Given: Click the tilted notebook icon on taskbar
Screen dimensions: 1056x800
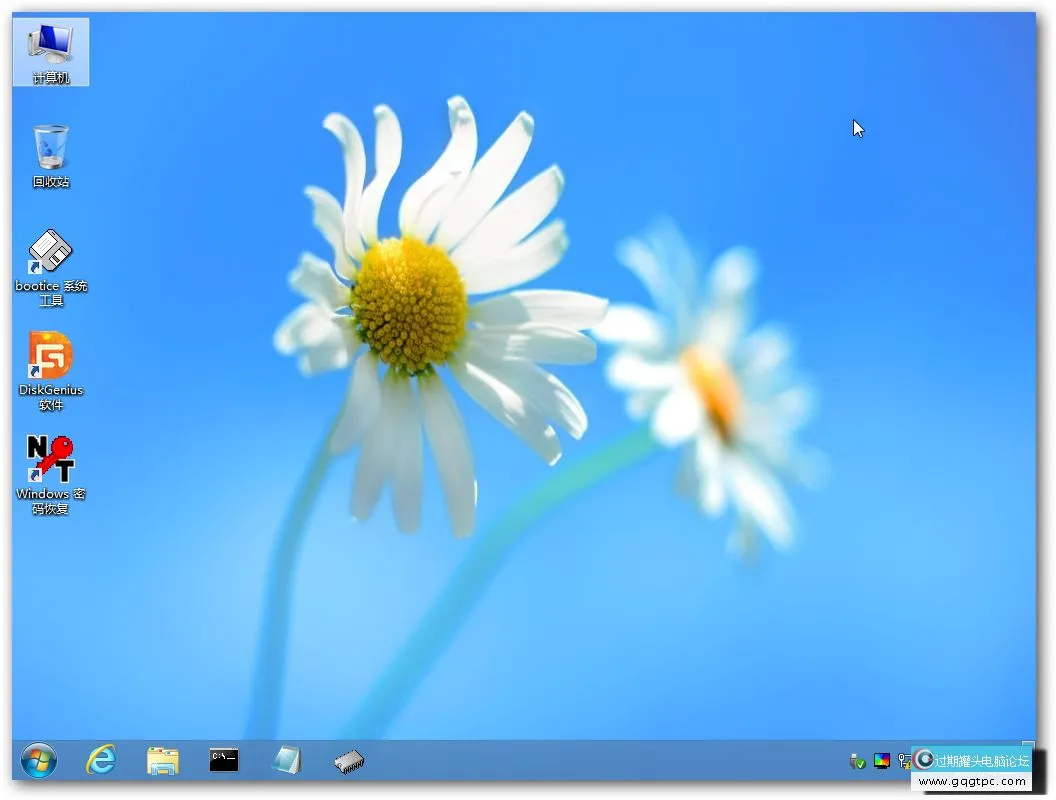Looking at the screenshot, I should (286, 761).
